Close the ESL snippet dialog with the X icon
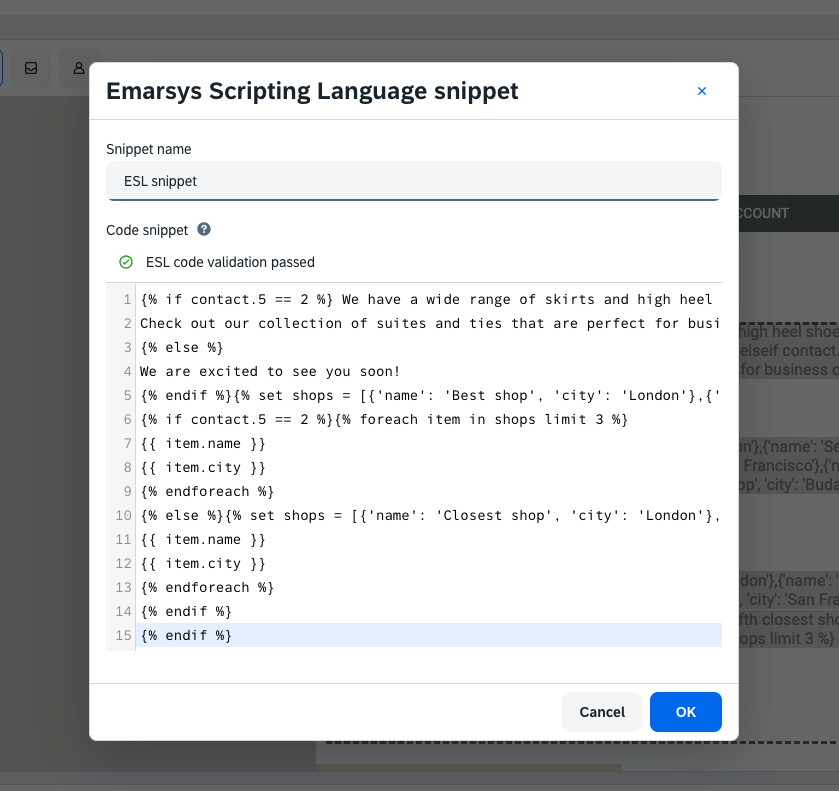The image size is (839, 791). [701, 92]
